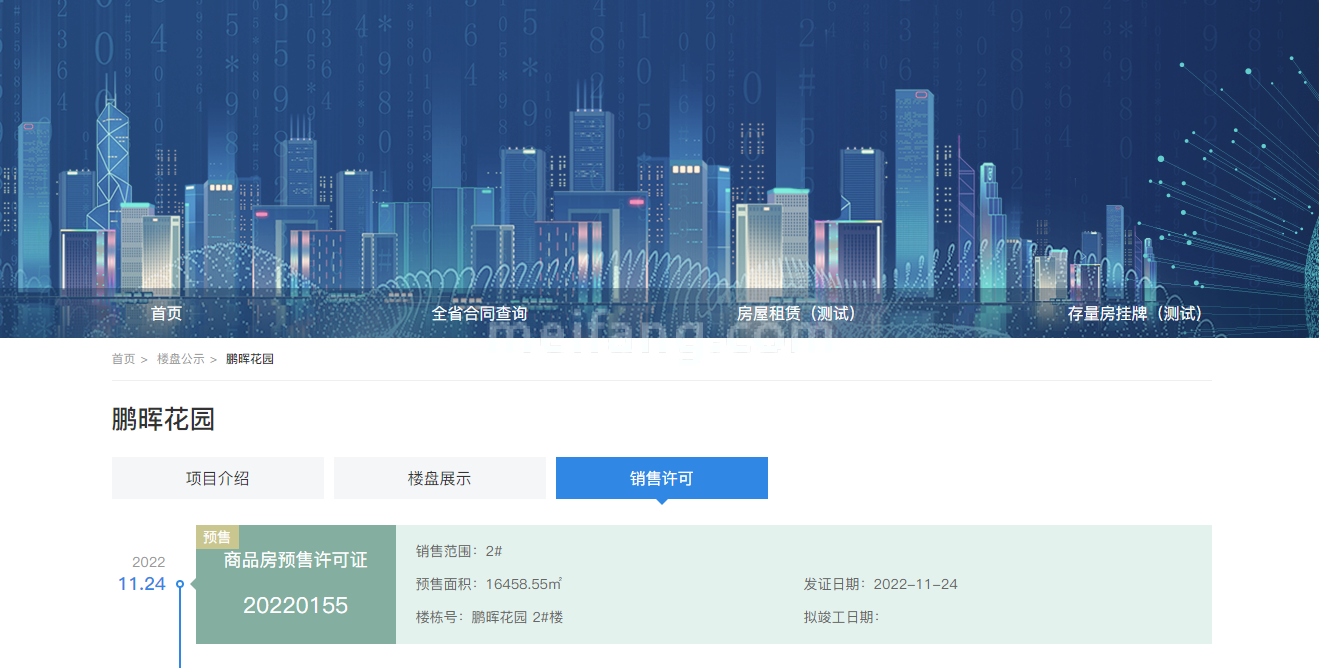Navigate to 楼盘公示 via breadcrumb

tap(180, 359)
